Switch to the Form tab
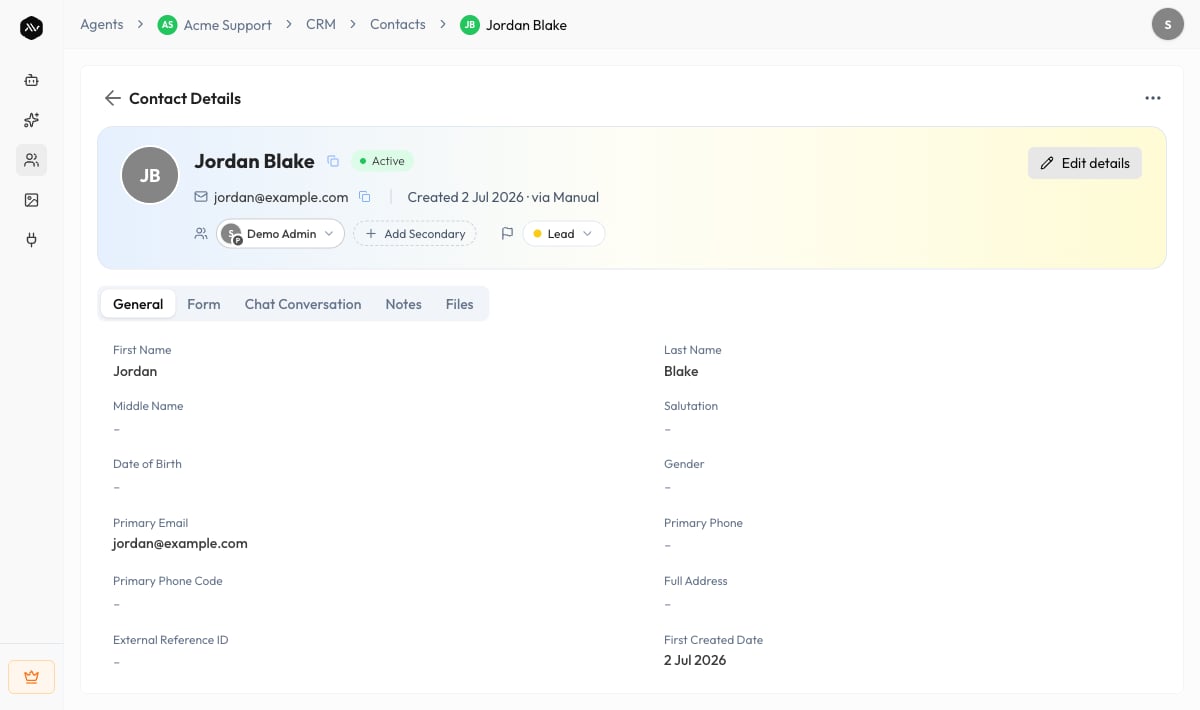This screenshot has height=710, width=1200. [204, 304]
